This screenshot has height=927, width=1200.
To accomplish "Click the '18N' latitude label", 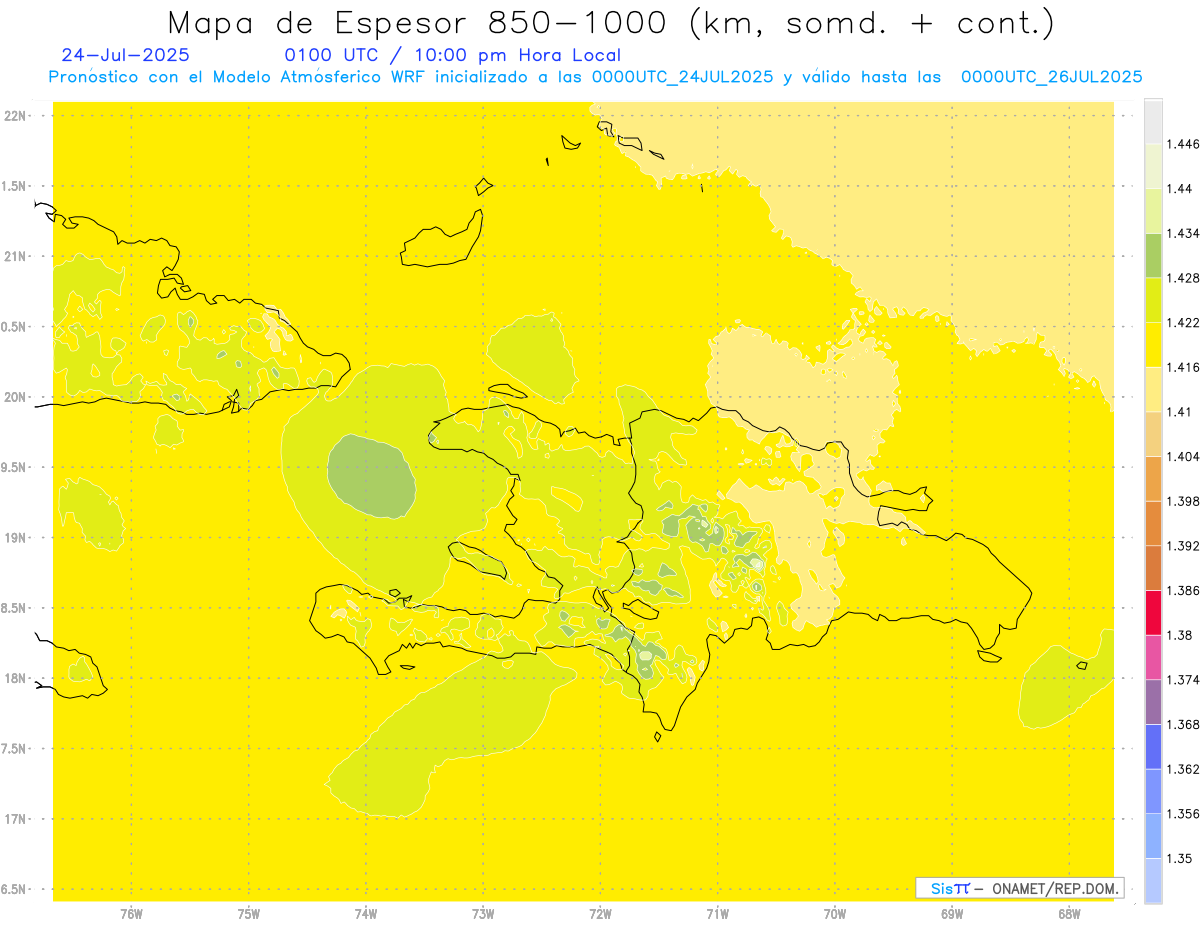I will coord(16,678).
